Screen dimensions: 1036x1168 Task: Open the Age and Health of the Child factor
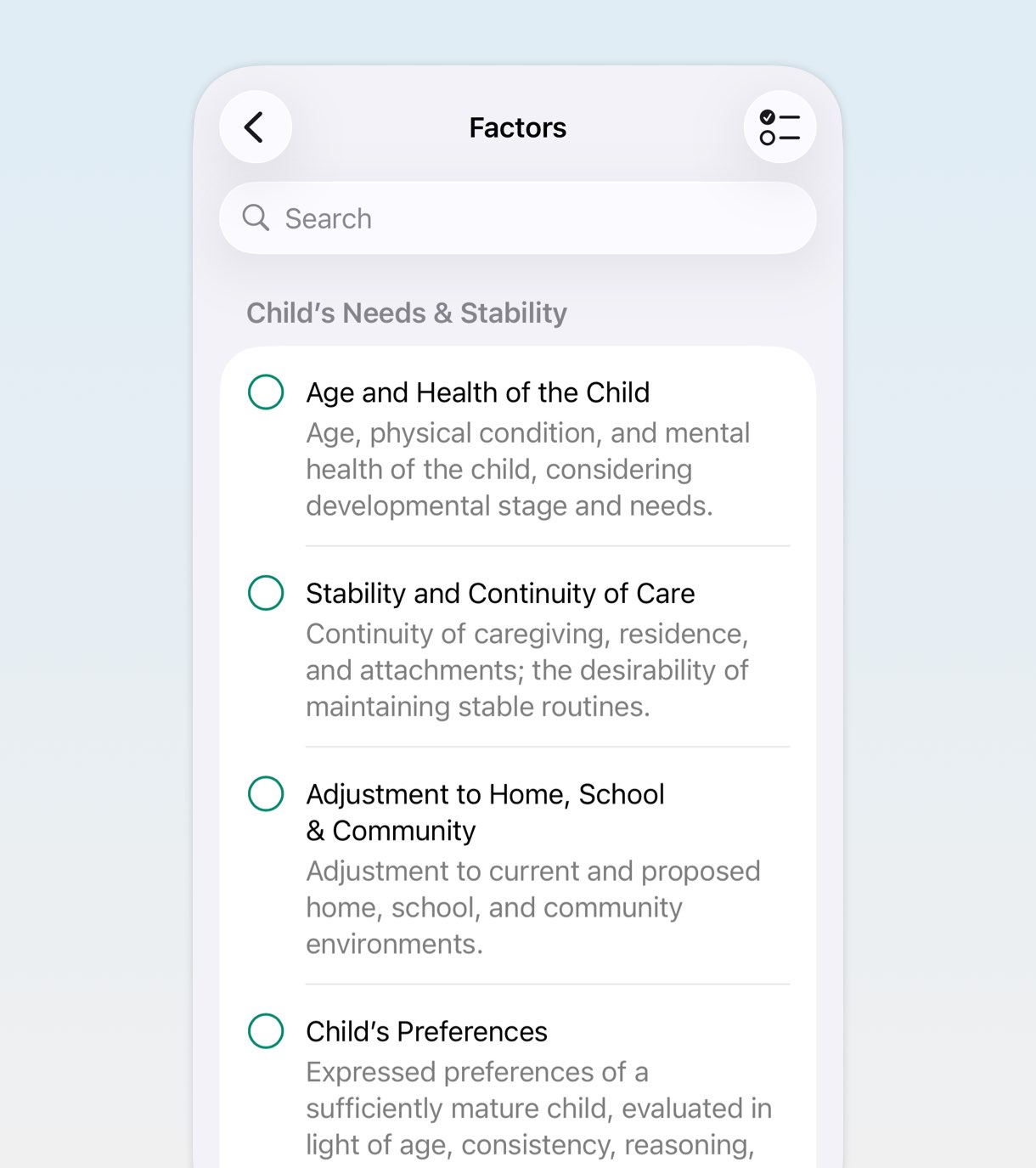pyautogui.click(x=477, y=392)
